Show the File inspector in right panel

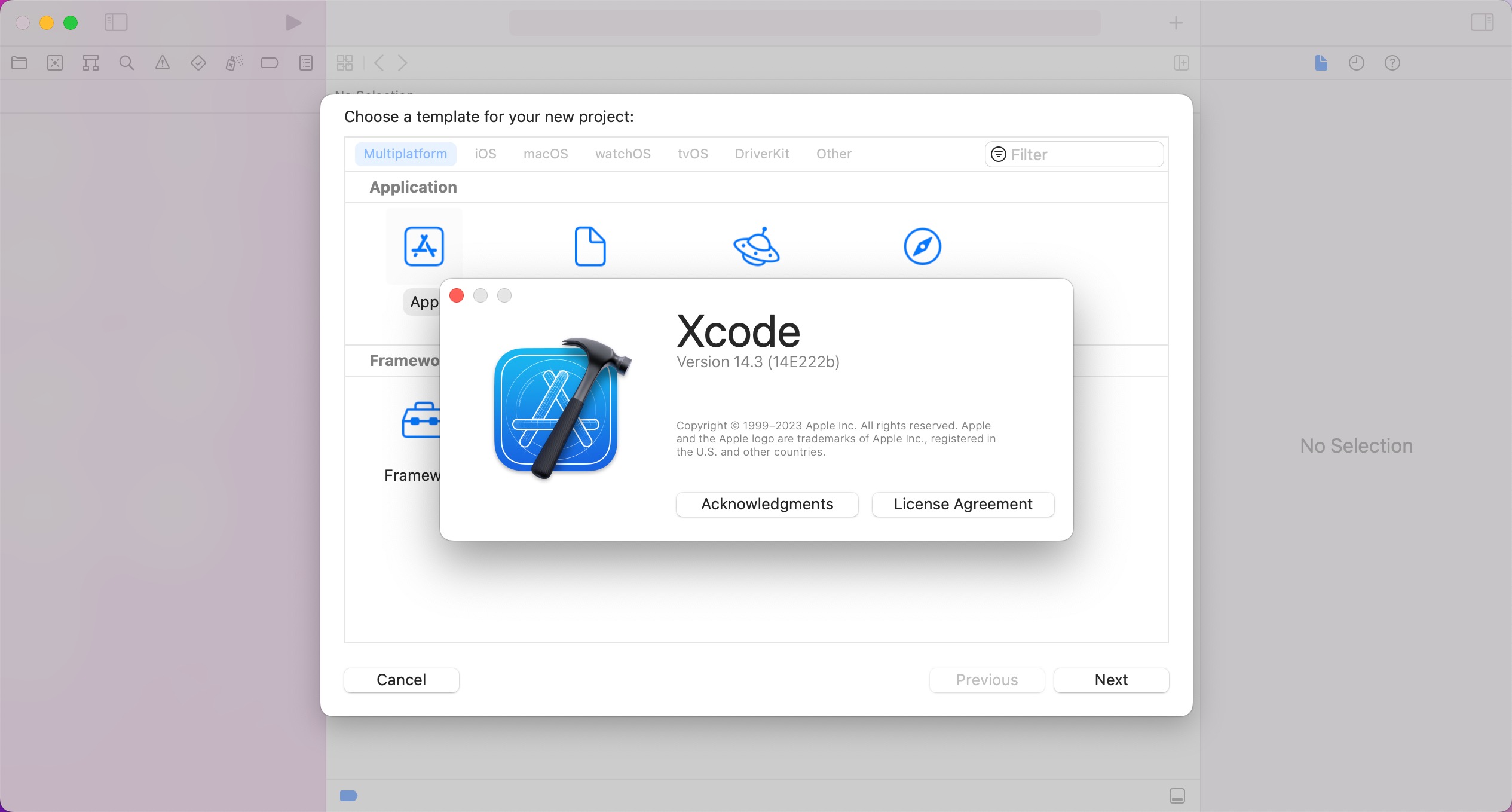(x=1320, y=63)
